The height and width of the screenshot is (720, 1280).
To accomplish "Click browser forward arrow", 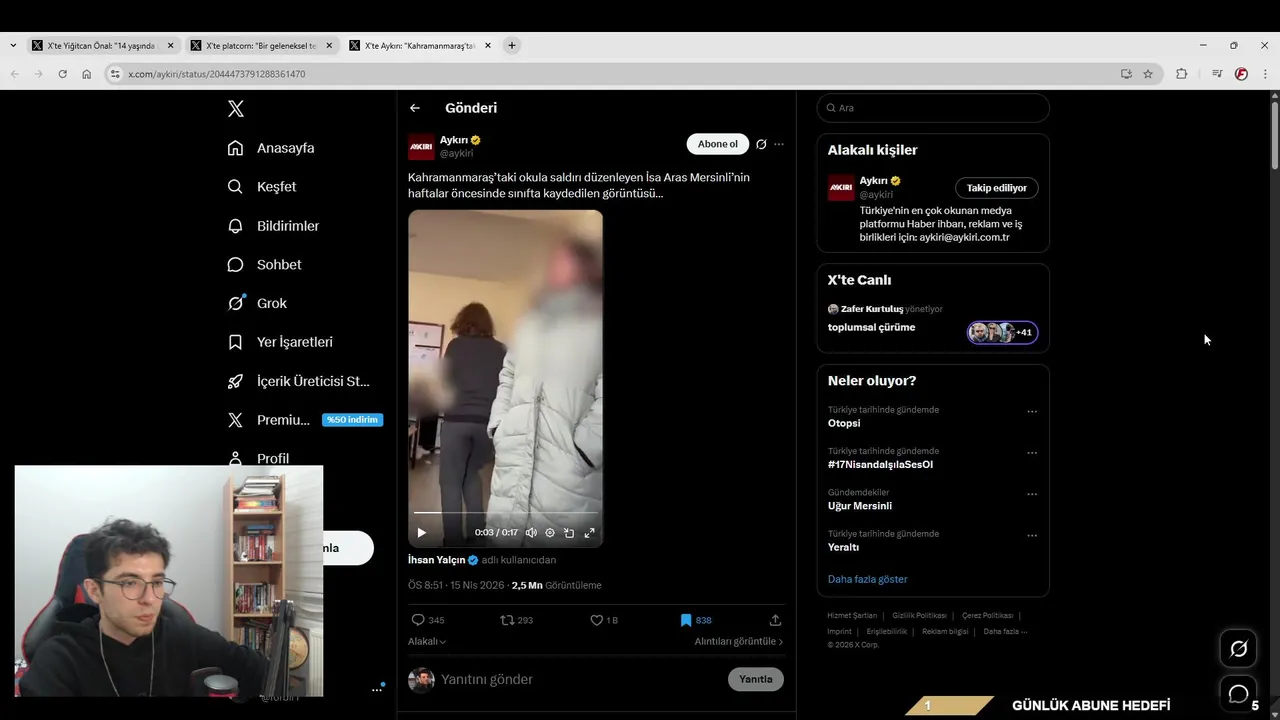I will click(38, 74).
